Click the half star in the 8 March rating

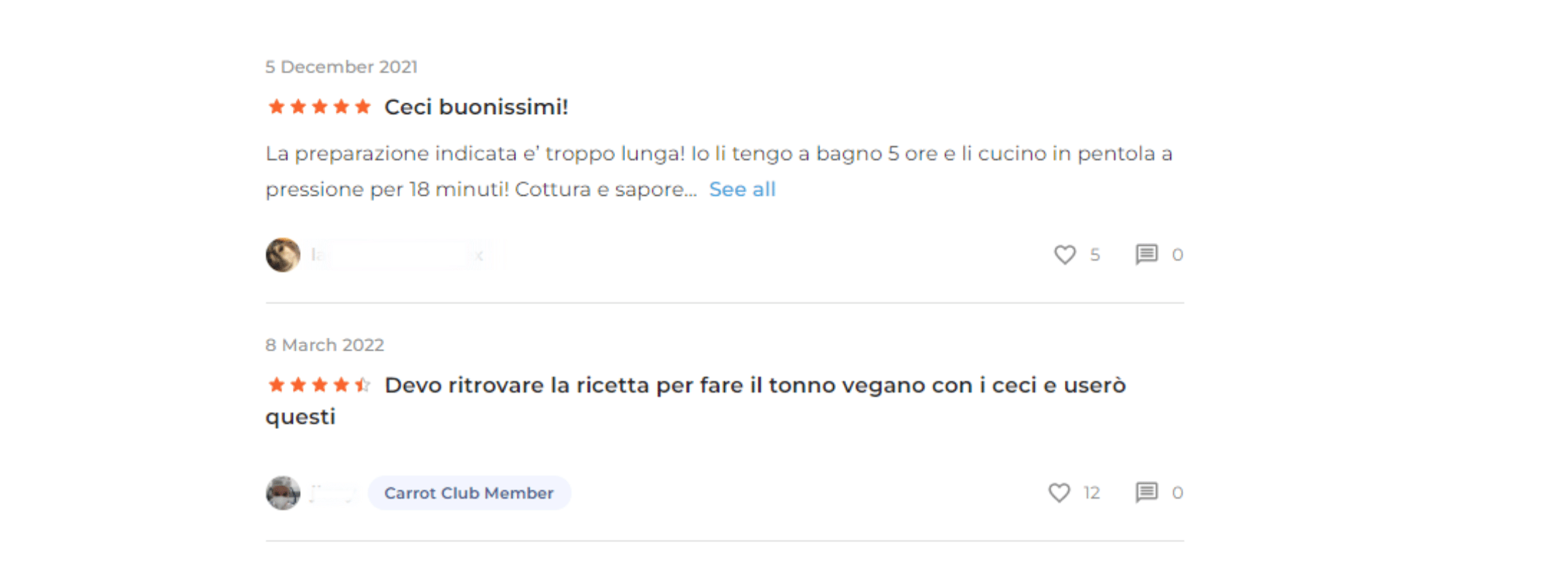point(363,385)
